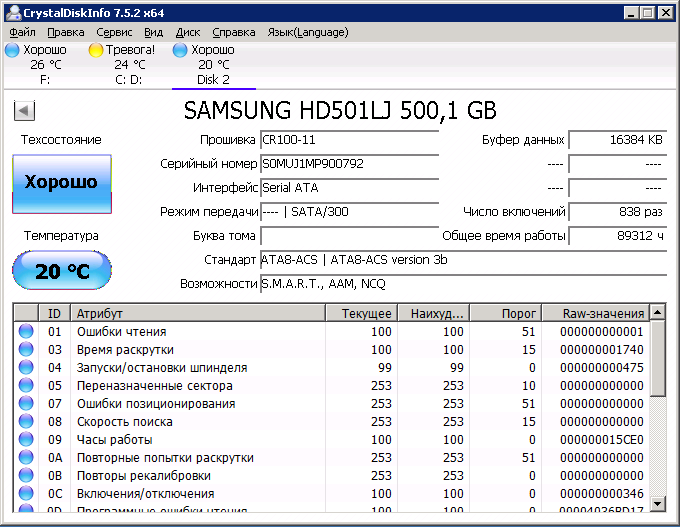Click status orb for attribute 0C

click(26, 493)
